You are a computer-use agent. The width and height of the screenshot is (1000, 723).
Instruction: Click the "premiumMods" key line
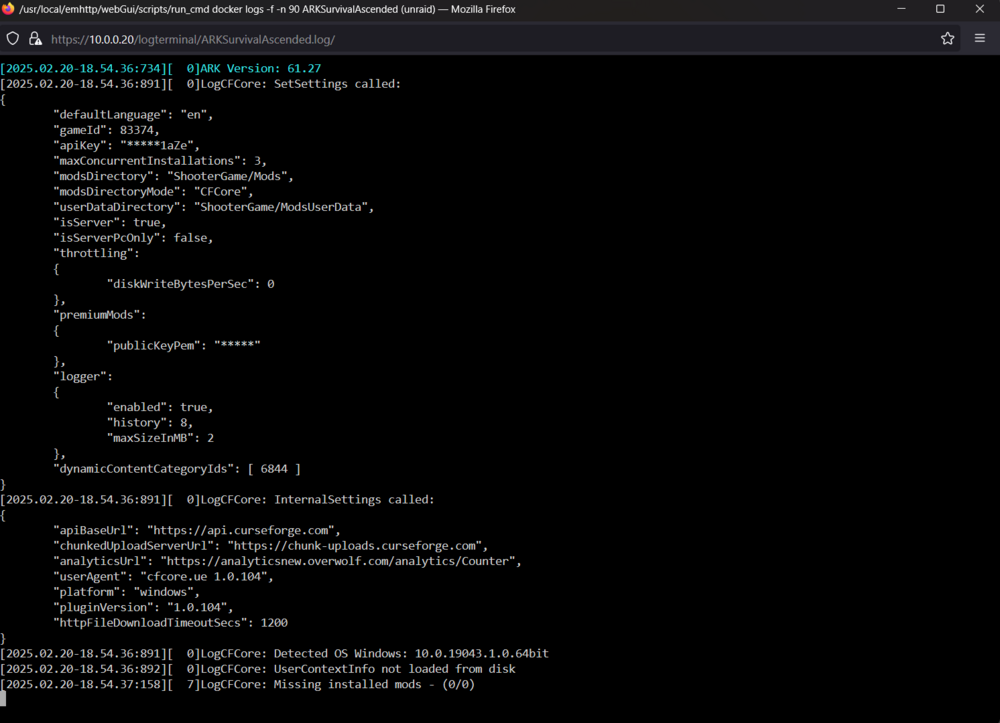click(99, 314)
